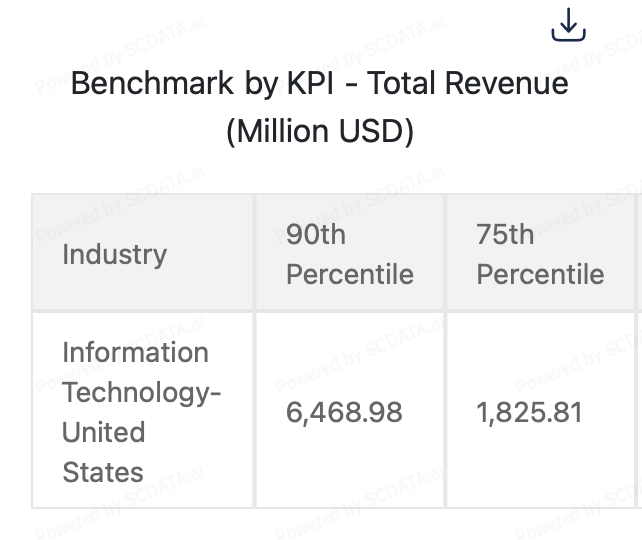Click the 'Benchmark by KPI - Total Revenue' title

320,83
